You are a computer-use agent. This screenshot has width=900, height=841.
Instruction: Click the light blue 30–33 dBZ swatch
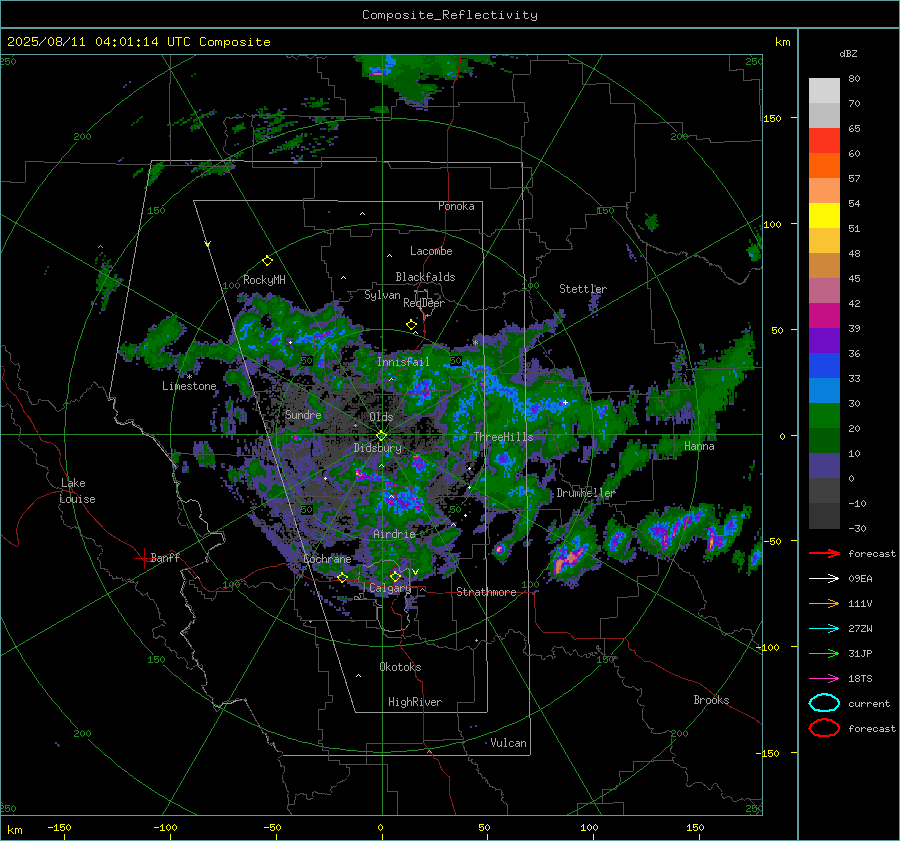click(x=824, y=390)
